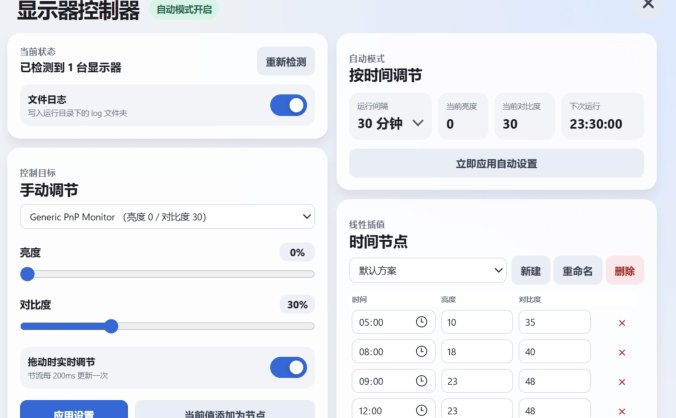Click the clock icon in the 09:00 row
The width and height of the screenshot is (676, 418).
coord(421,381)
